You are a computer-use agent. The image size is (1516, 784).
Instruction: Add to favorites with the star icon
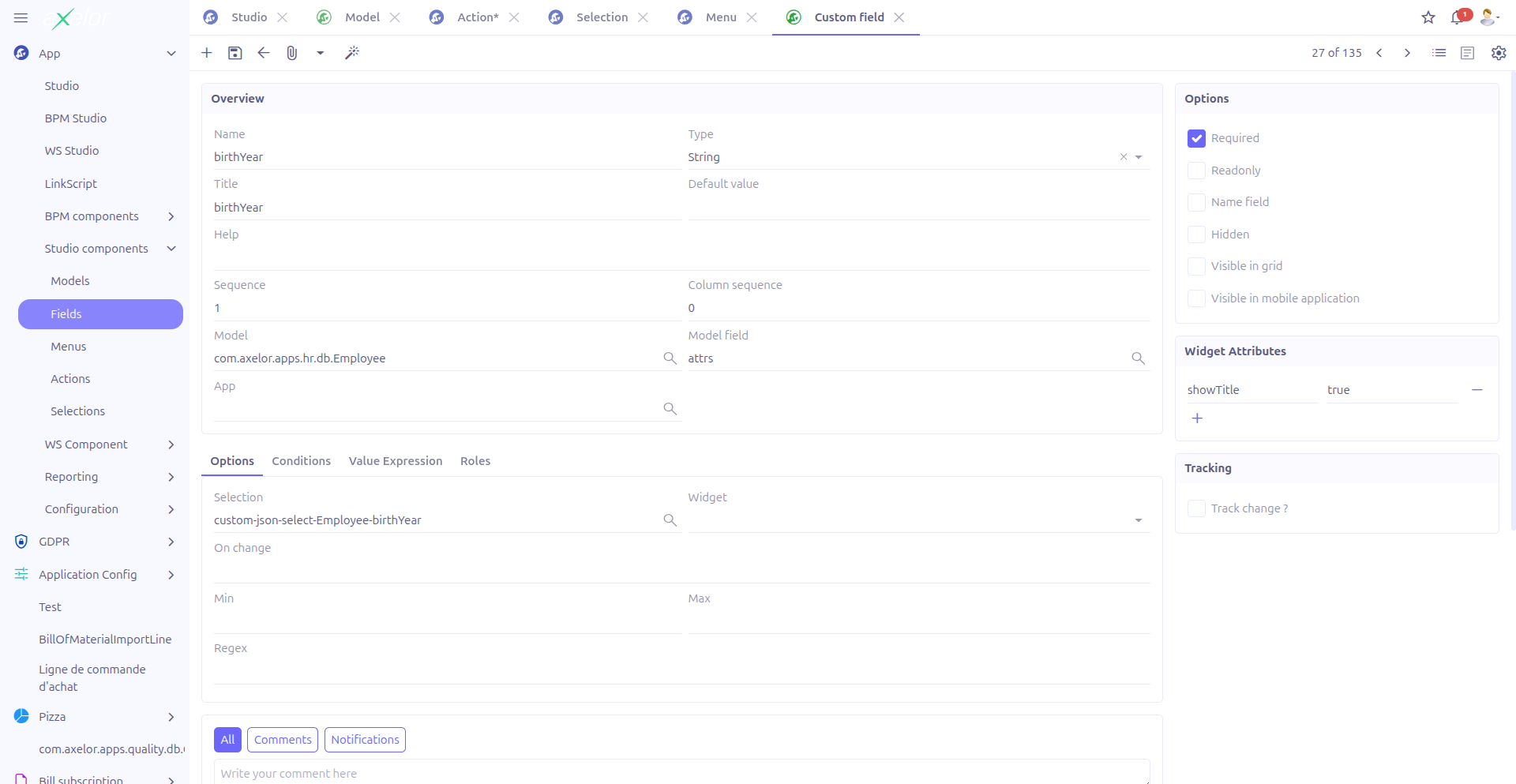click(1428, 17)
